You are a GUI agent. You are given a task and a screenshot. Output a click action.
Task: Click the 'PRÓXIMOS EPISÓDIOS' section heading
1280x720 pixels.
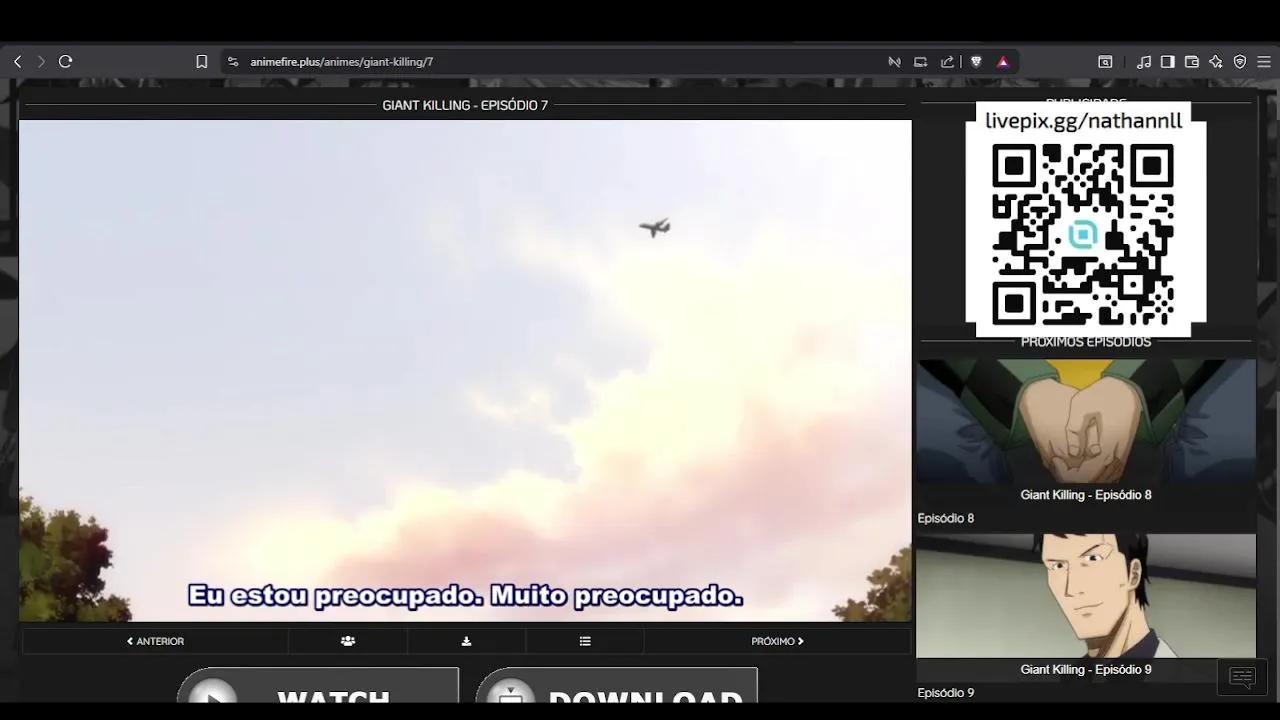(x=1086, y=342)
